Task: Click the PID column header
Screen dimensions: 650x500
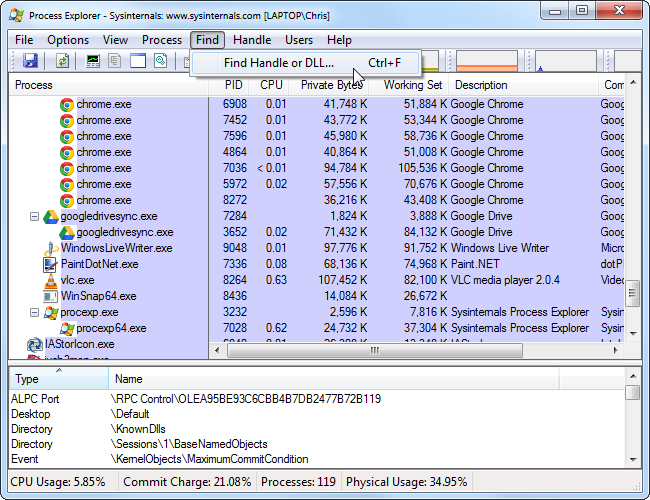Action: coord(234,85)
